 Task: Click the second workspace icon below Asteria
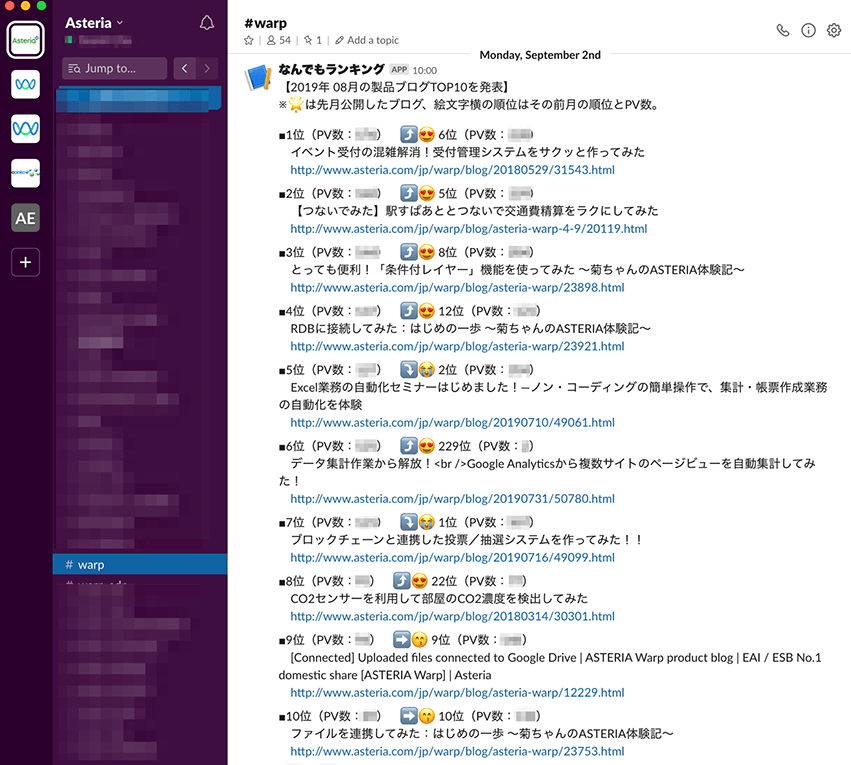click(26, 85)
